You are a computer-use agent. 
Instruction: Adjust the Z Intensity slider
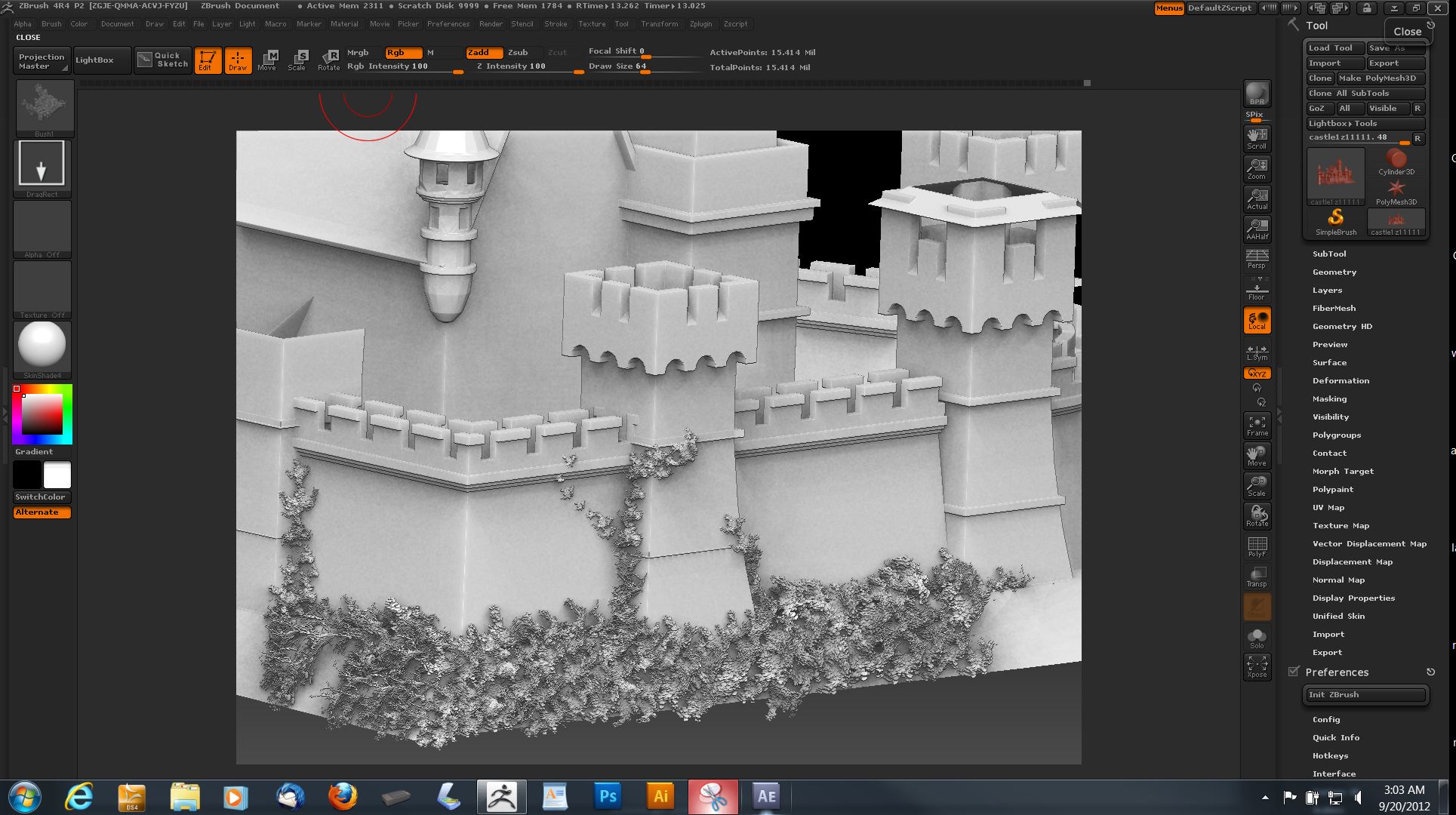pos(529,67)
